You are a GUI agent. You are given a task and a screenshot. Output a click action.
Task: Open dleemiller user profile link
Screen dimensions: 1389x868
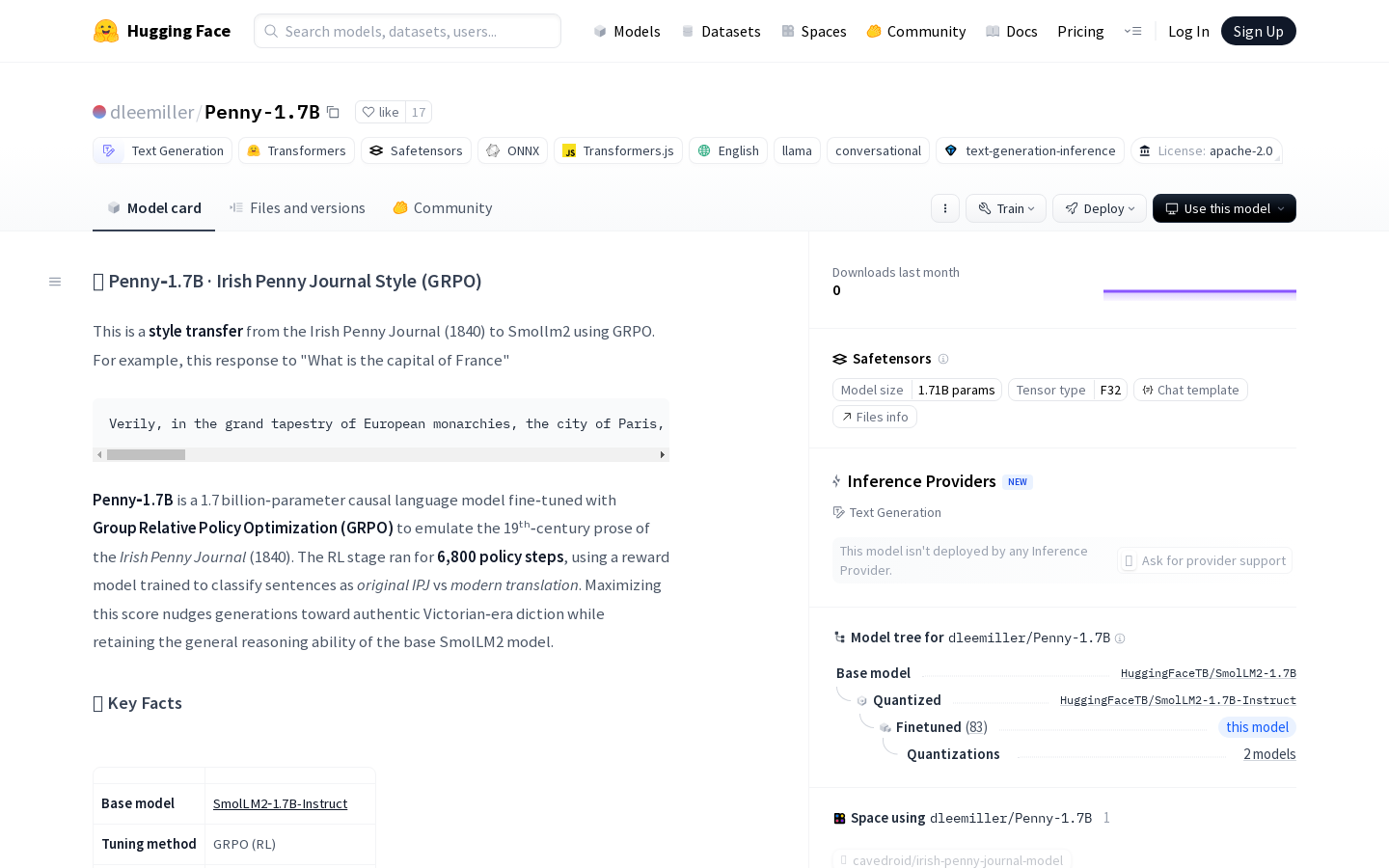pos(151,112)
